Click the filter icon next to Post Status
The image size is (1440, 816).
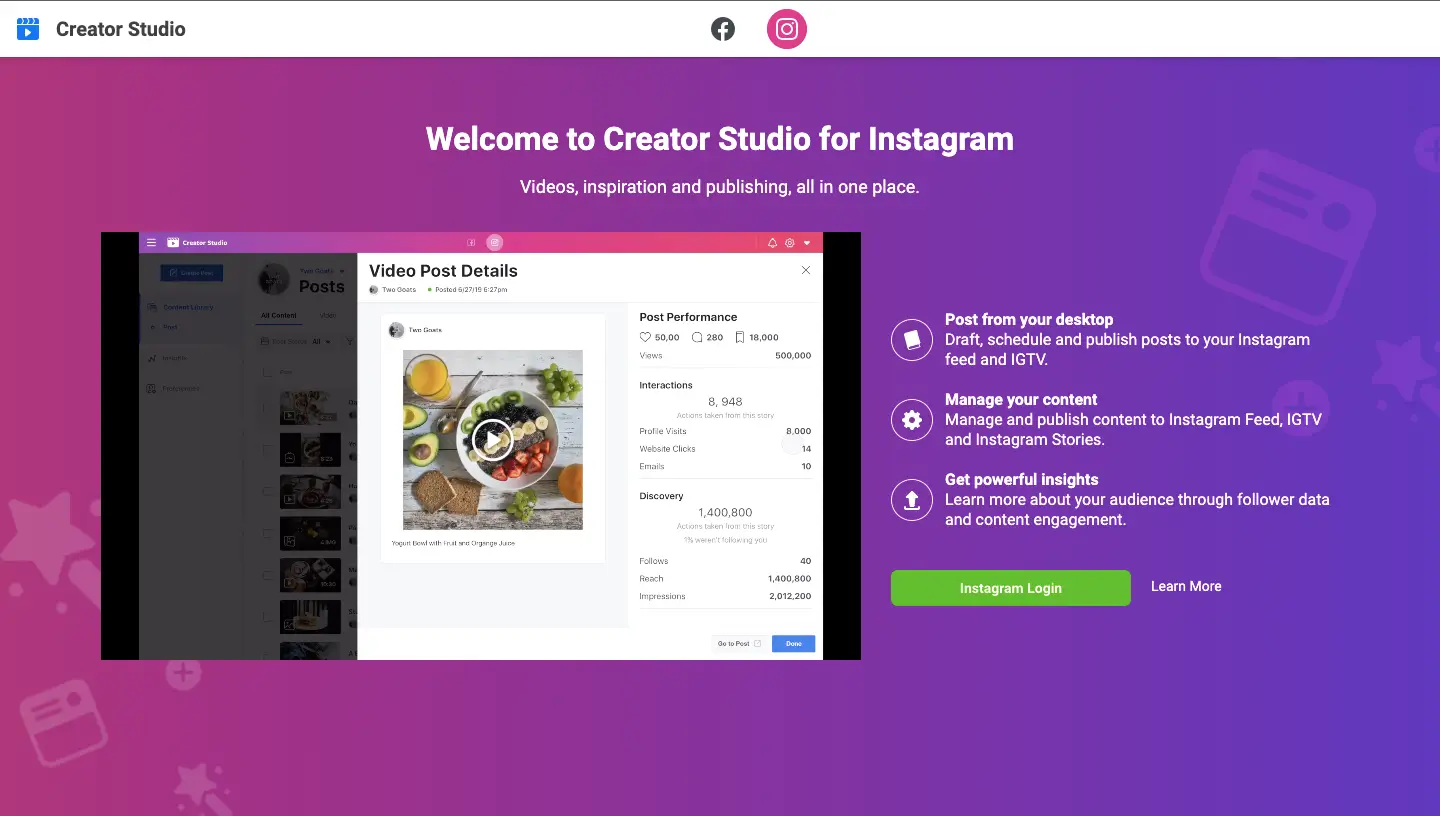point(350,341)
